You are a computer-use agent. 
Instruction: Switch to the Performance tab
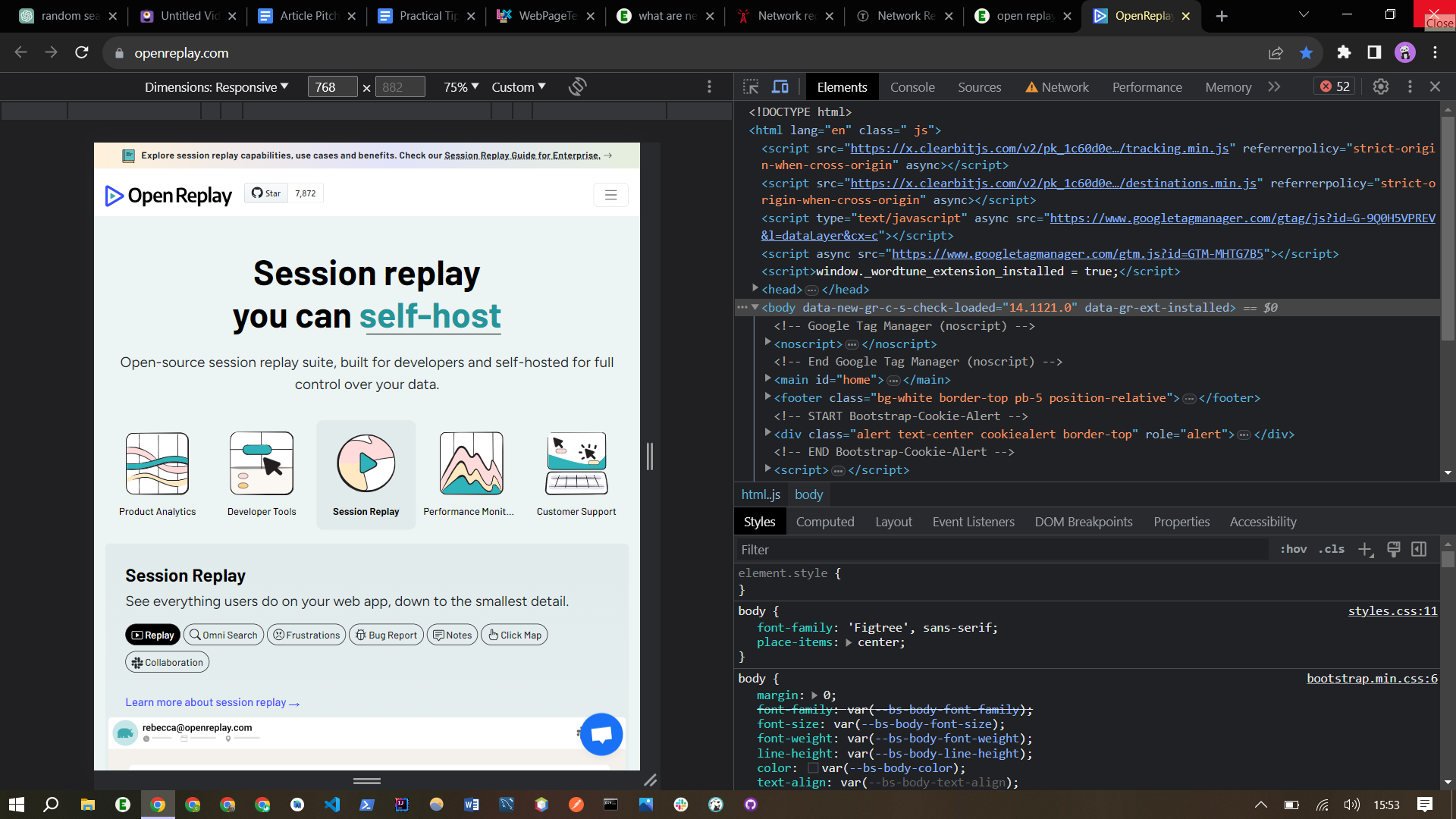point(1147,87)
